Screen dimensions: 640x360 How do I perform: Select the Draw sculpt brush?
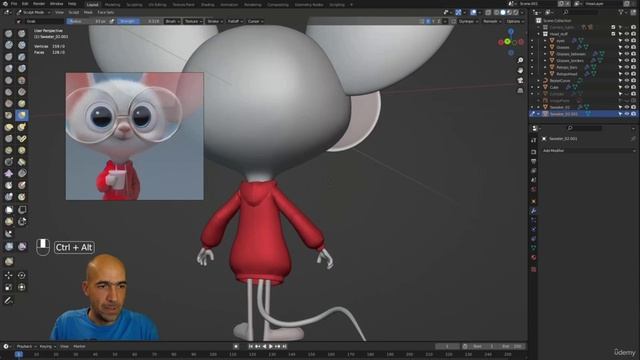point(9,33)
